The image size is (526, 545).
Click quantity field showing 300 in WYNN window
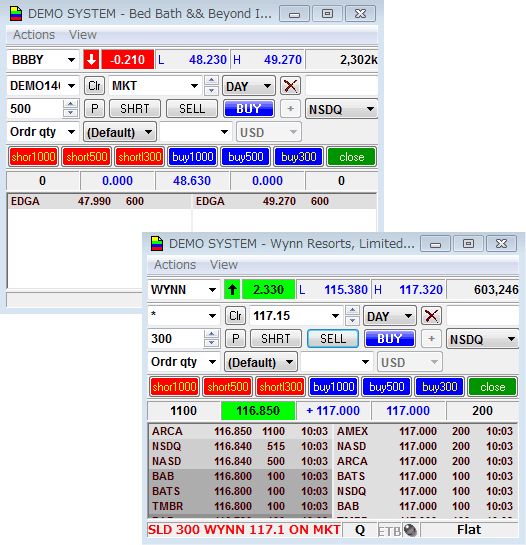[176, 339]
